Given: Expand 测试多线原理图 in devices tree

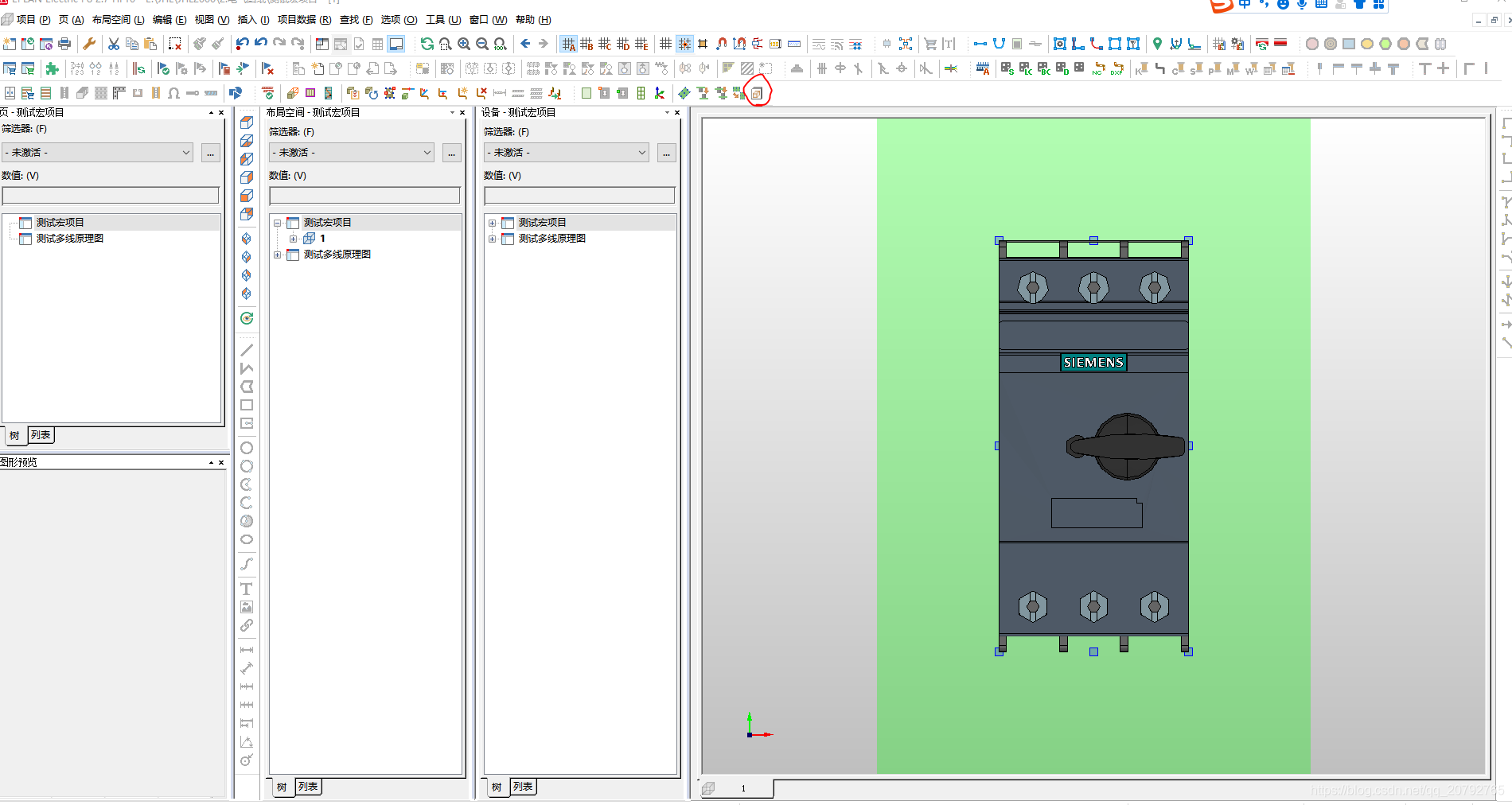Looking at the screenshot, I should point(493,239).
